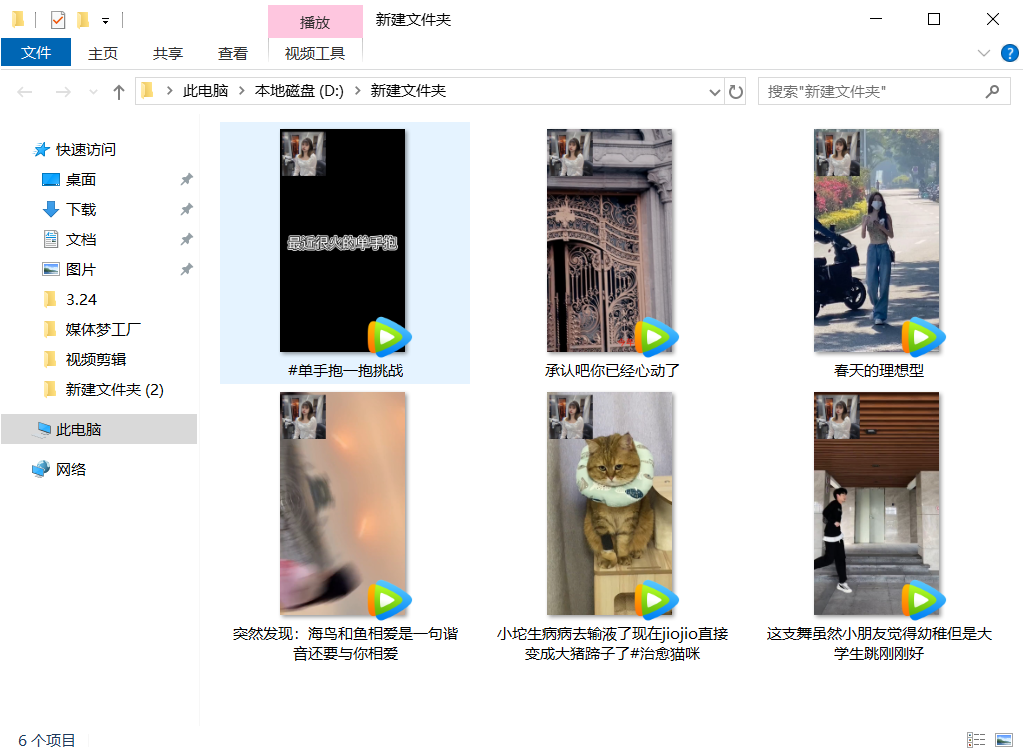Click the file name 承认吧你已经心动了
The height and width of the screenshot is (756, 1024).
(612, 371)
